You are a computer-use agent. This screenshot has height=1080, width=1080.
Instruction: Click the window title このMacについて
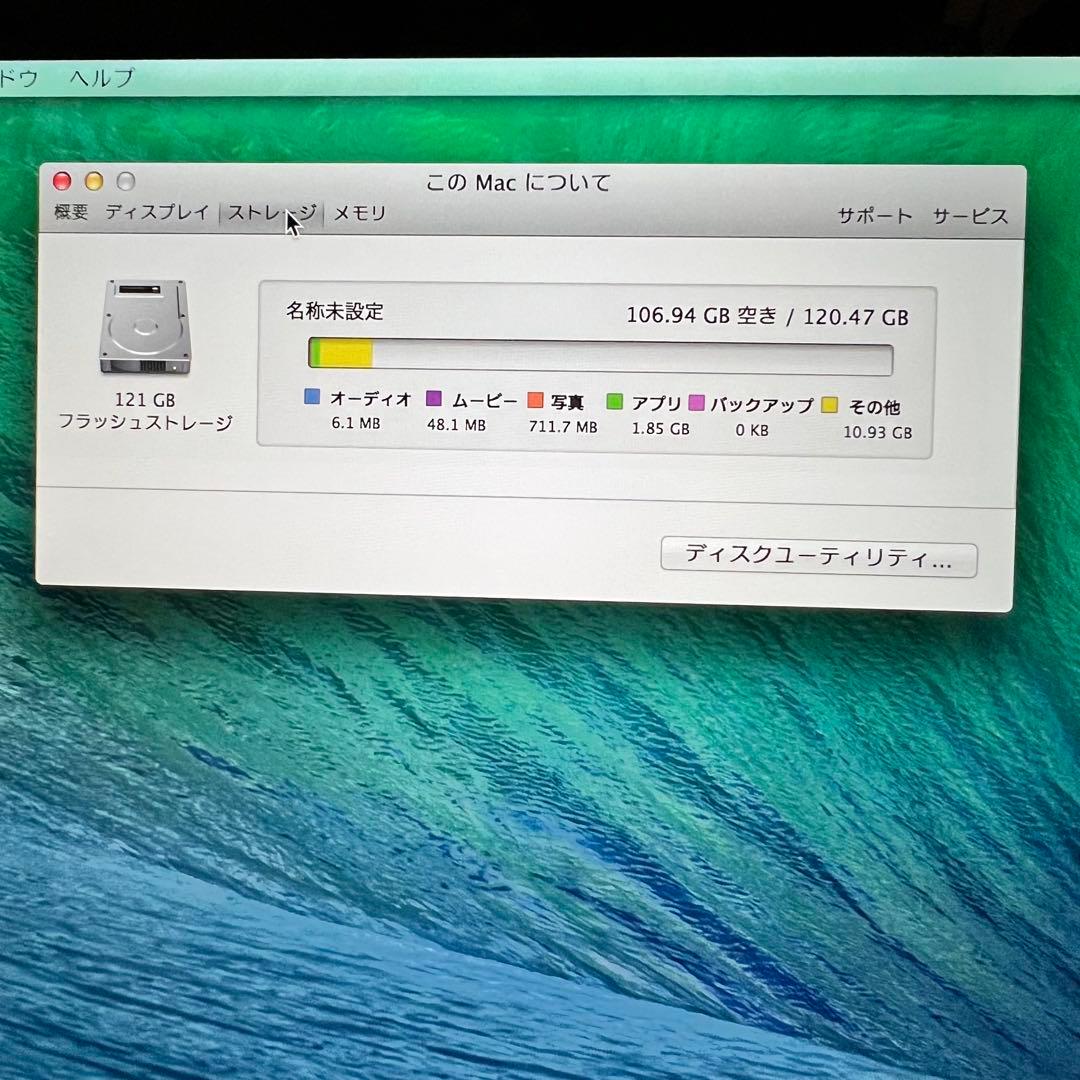pyautogui.click(x=518, y=183)
